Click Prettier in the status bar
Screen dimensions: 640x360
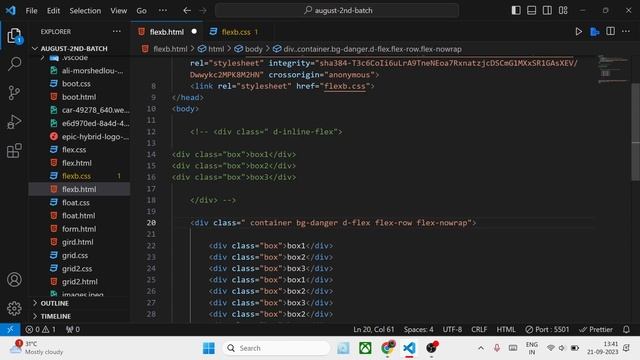(x=596, y=329)
